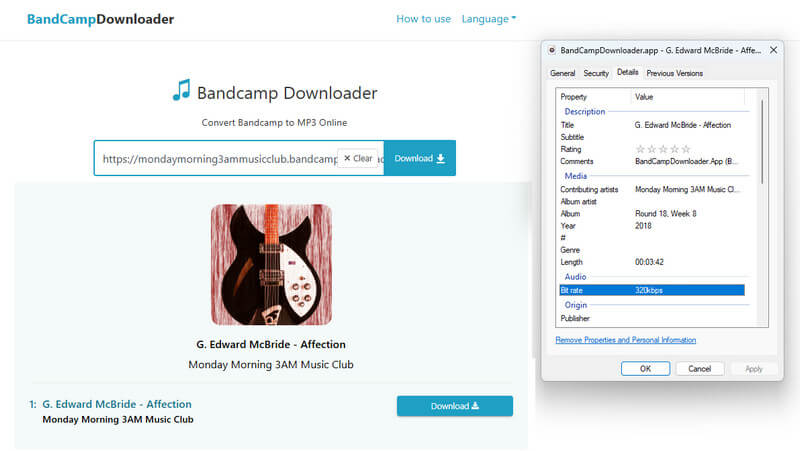Click Cancel in the Properties dialog
The width and height of the screenshot is (800, 451).
[x=699, y=368]
